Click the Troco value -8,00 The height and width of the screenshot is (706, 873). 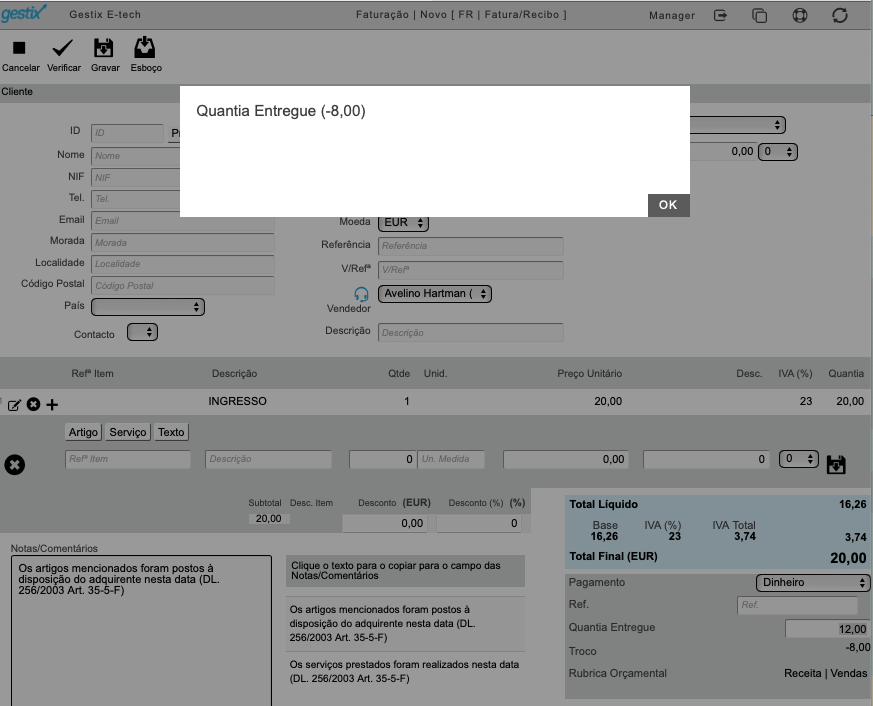tap(857, 647)
